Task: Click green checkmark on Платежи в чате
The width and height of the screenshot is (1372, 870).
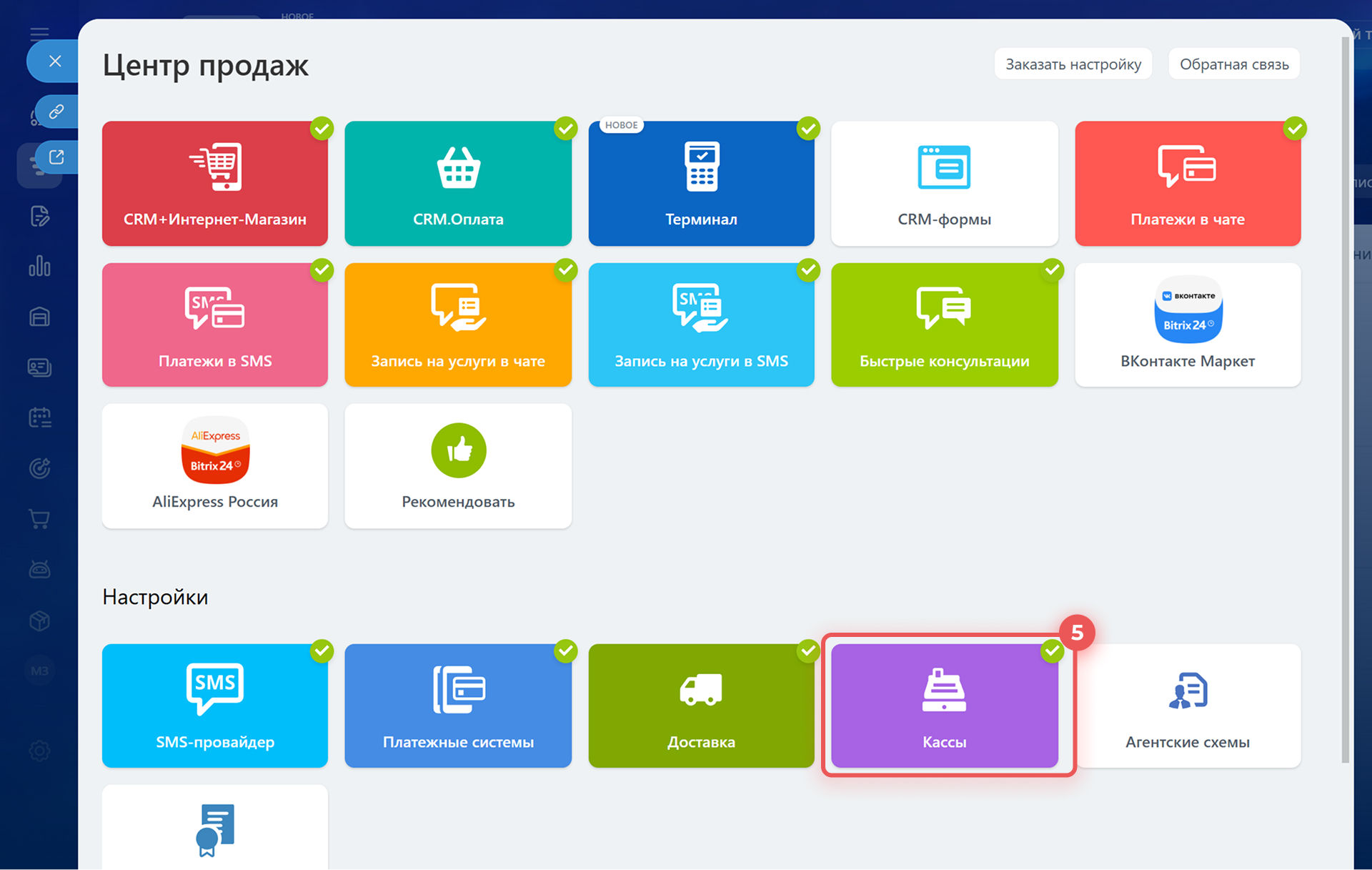Action: pyautogui.click(x=1294, y=129)
